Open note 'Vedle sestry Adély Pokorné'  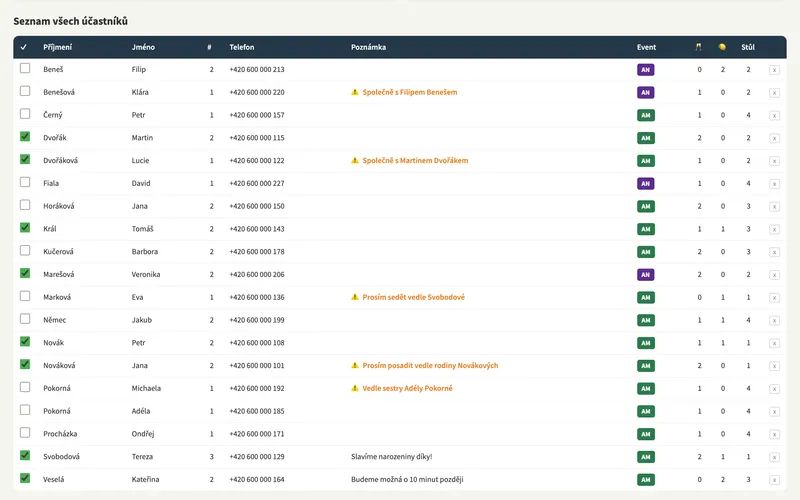pyautogui.click(x=407, y=388)
